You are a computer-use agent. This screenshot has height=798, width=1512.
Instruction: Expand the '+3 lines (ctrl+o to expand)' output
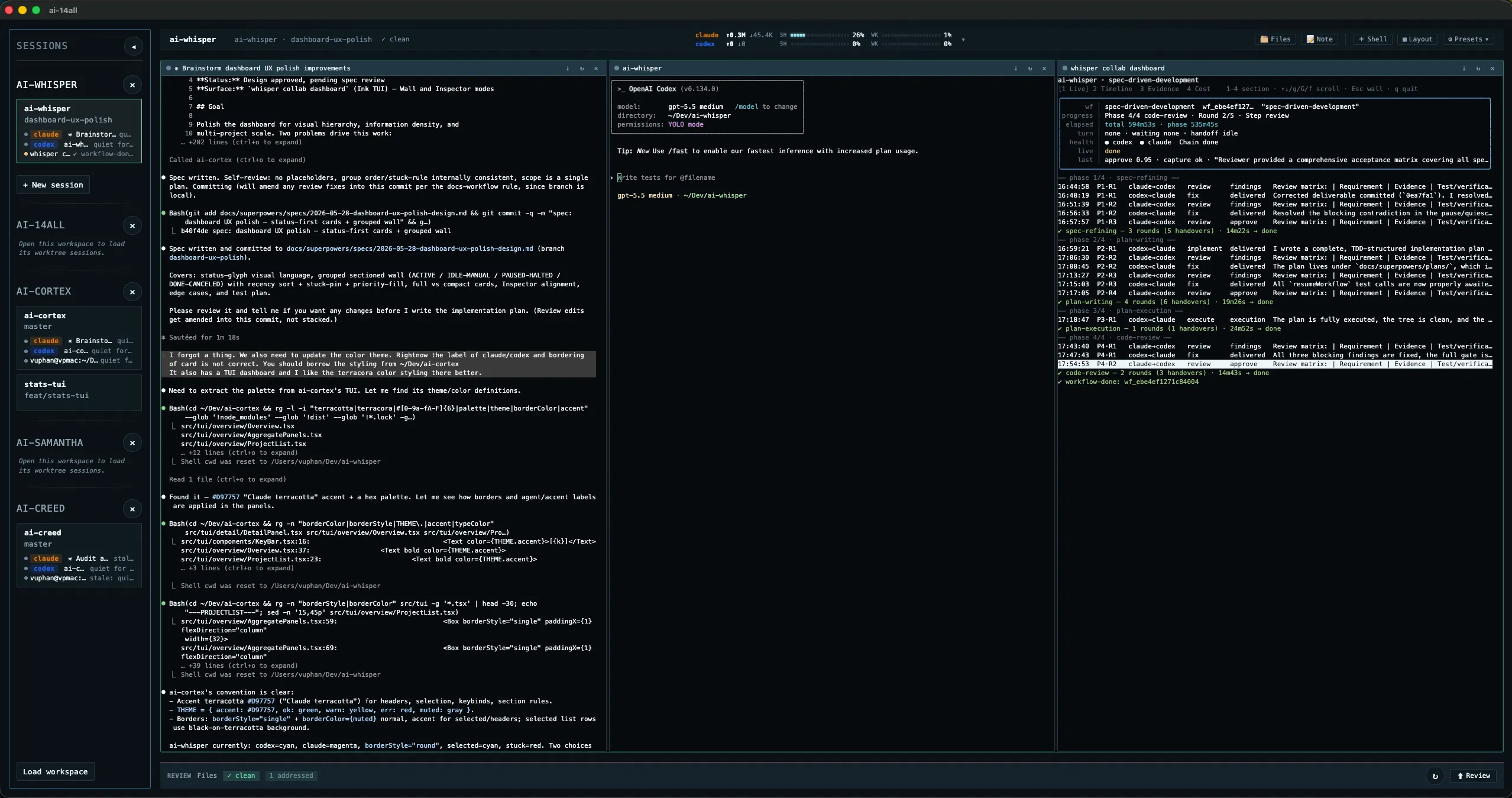(x=237, y=568)
